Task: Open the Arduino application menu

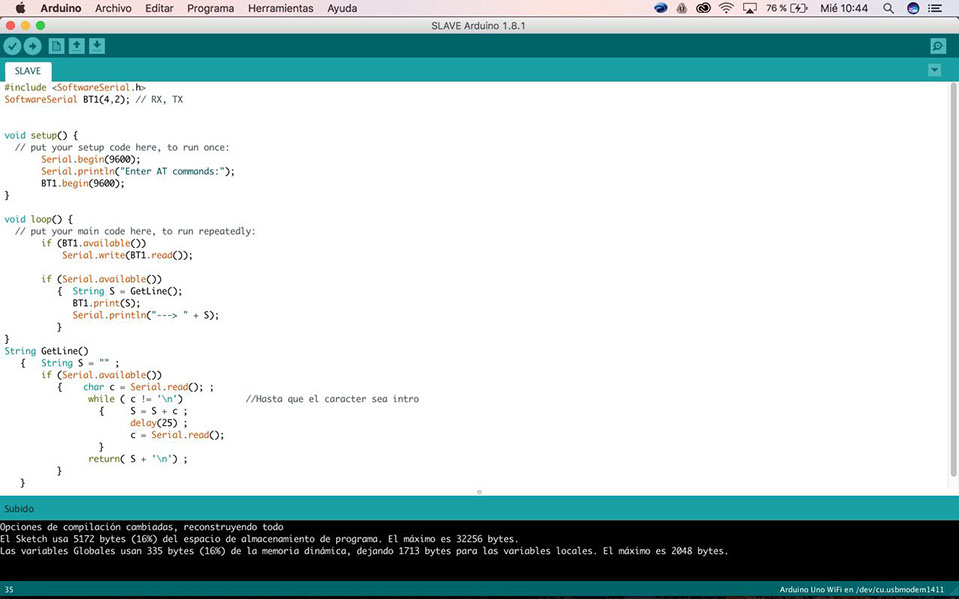Action: point(61,8)
